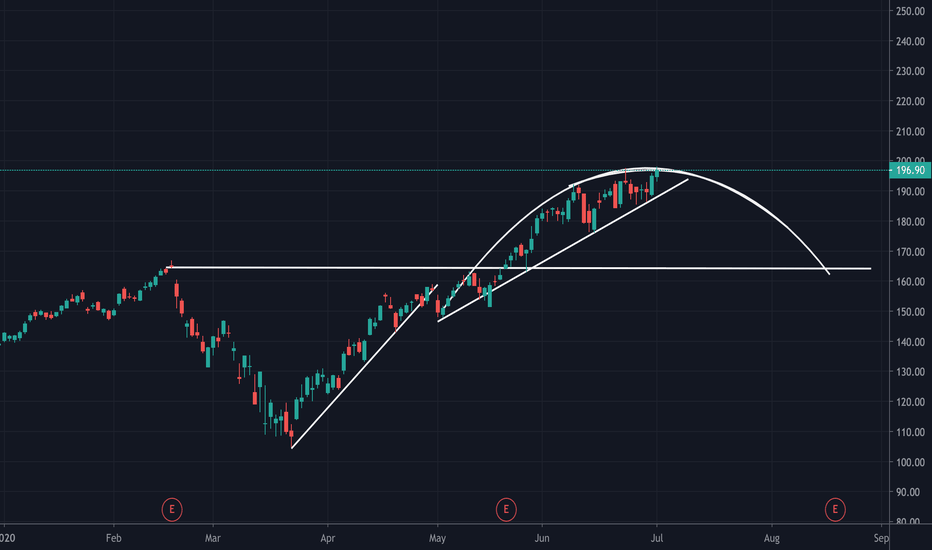The width and height of the screenshot is (932, 550).
Task: Click the Jul label on time axis
Action: pyautogui.click(x=657, y=538)
